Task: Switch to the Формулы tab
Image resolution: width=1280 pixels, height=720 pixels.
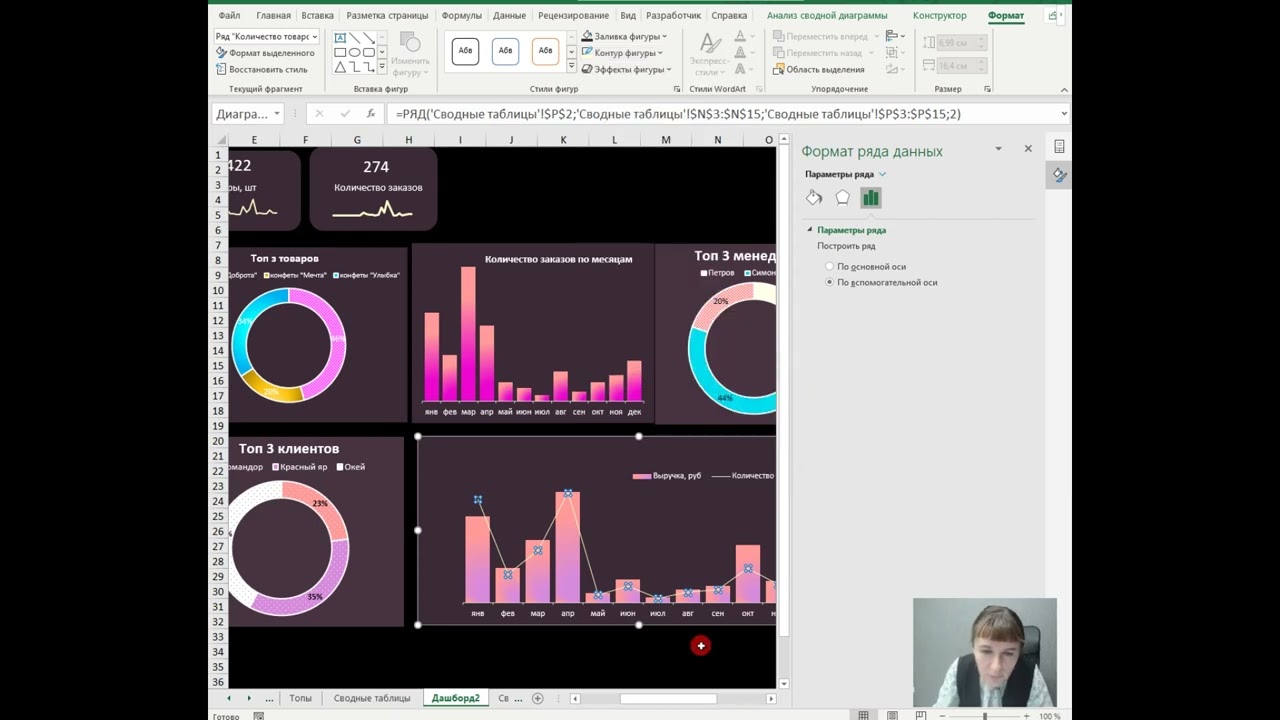Action: (461, 16)
